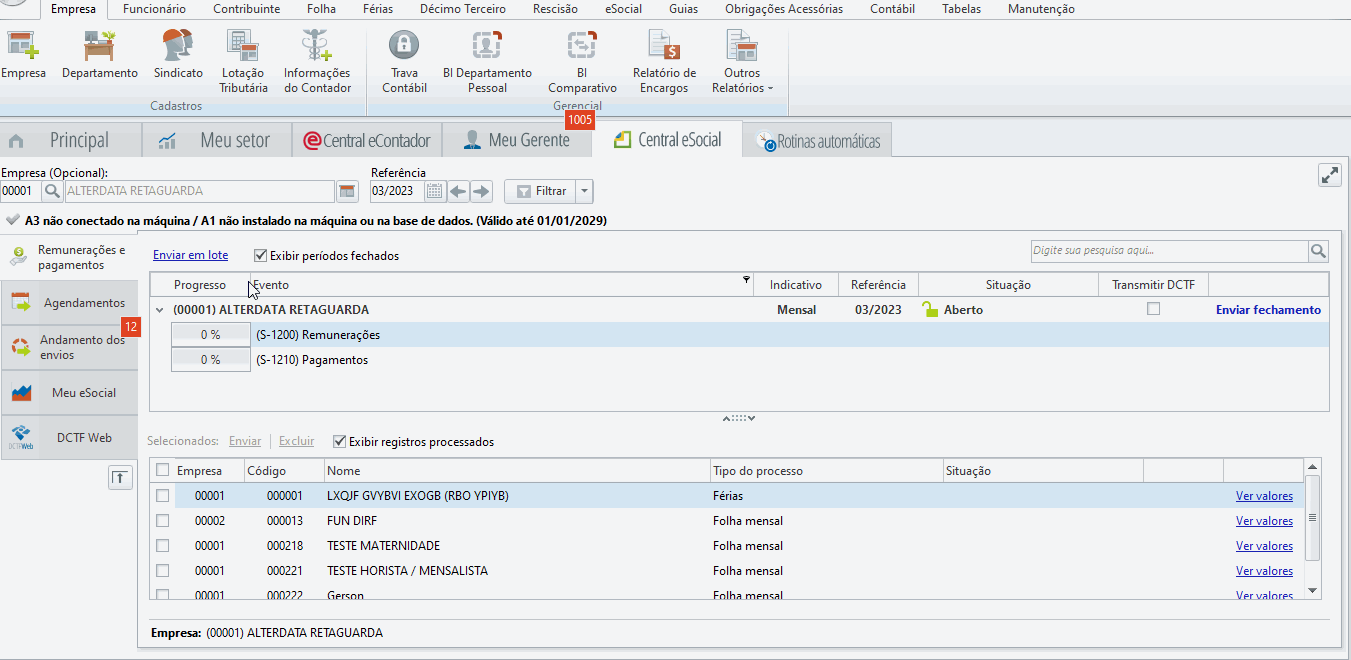The width and height of the screenshot is (1351, 660).
Task: Select the LXQJF GVYBVI EXOGB row checkbox
Action: tap(162, 495)
